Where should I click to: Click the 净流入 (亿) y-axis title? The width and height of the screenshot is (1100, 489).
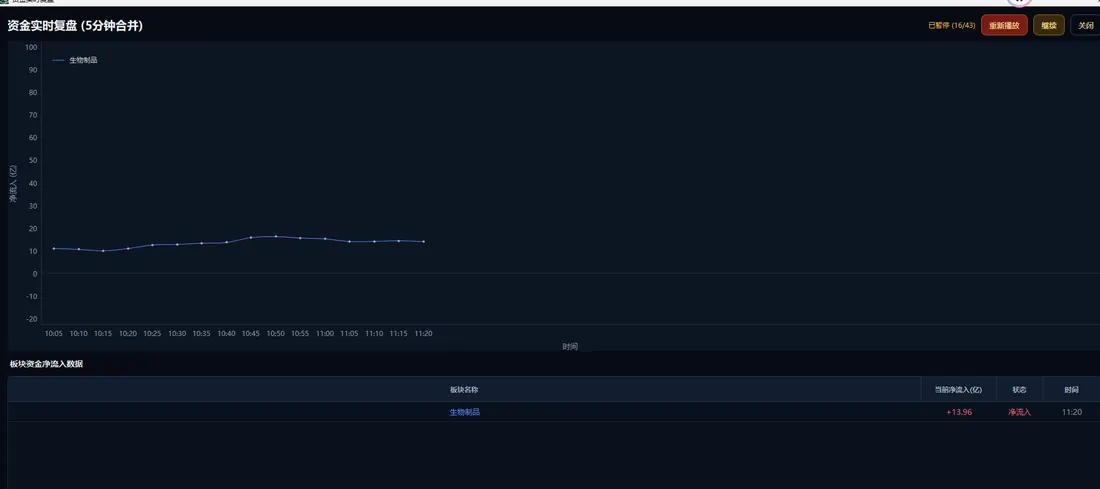pos(13,184)
